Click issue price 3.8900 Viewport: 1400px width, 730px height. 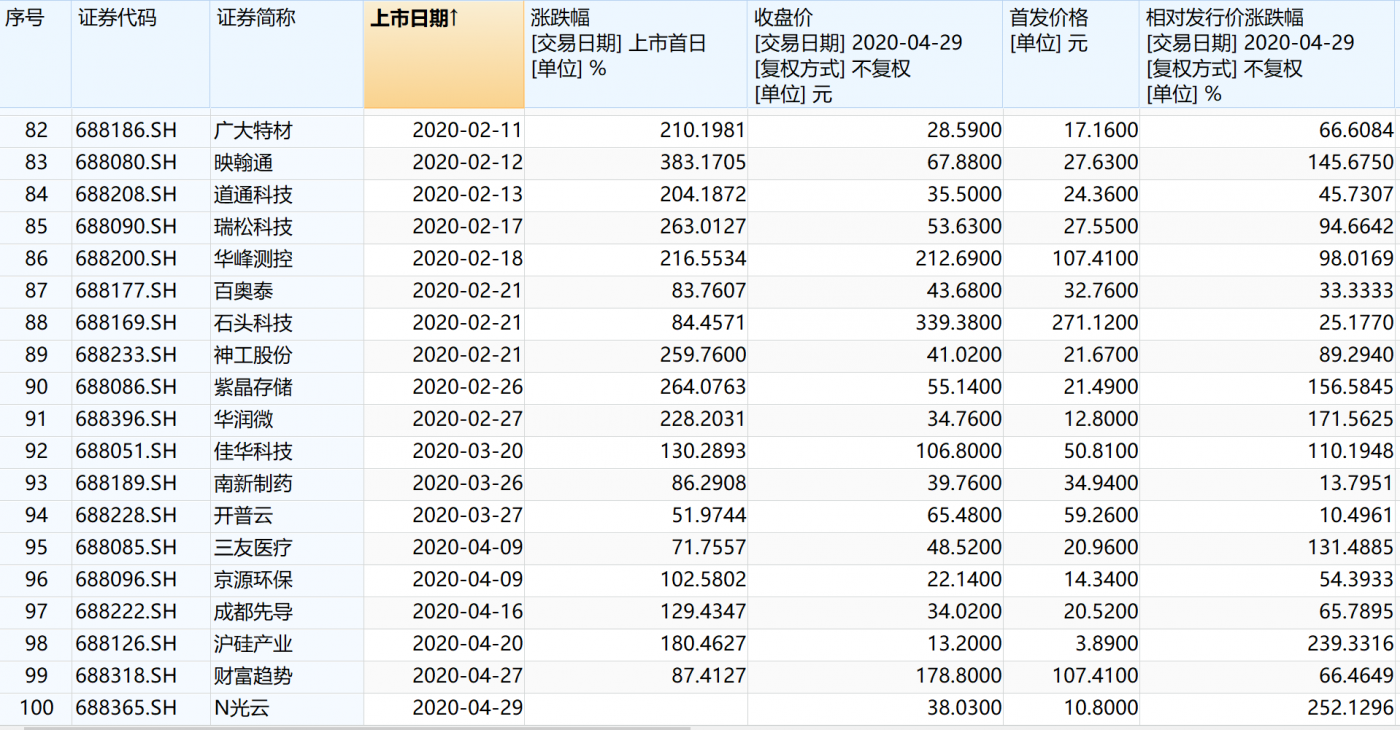tap(1105, 643)
